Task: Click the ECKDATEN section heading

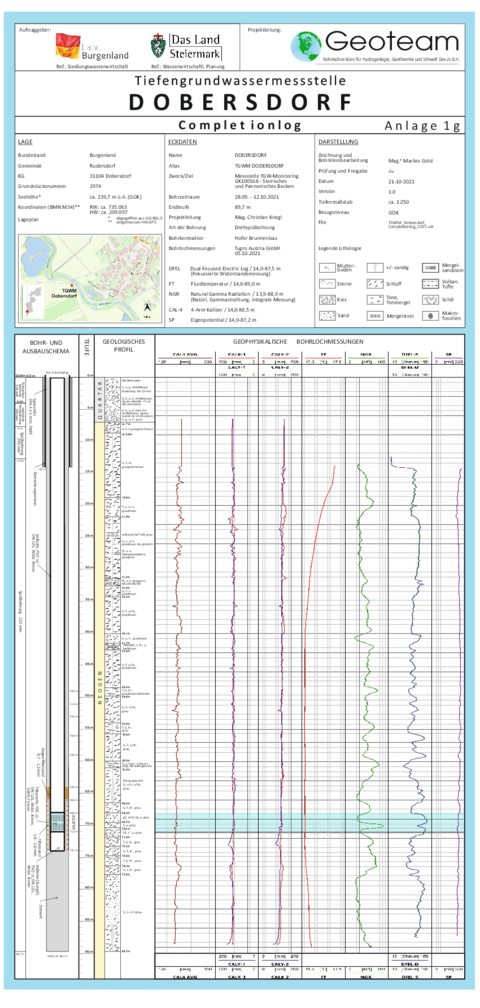Action: (x=182, y=142)
